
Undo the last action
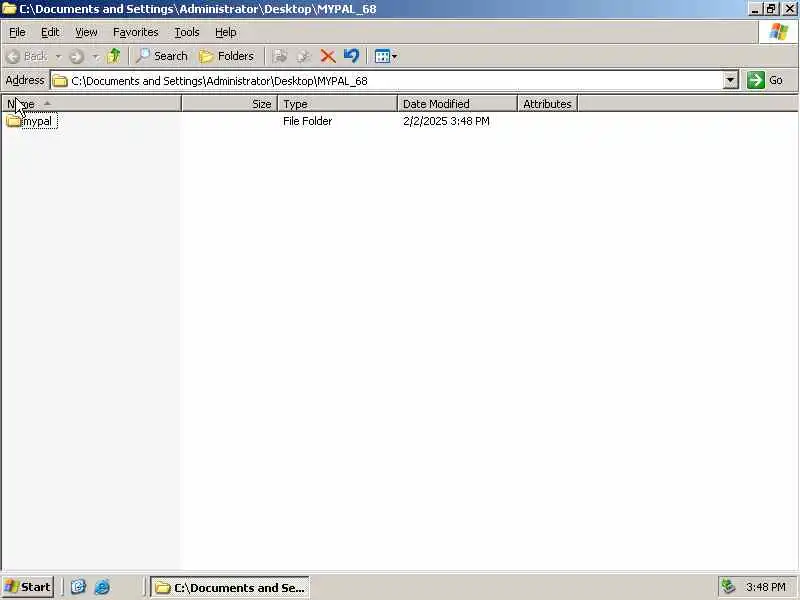pos(352,56)
